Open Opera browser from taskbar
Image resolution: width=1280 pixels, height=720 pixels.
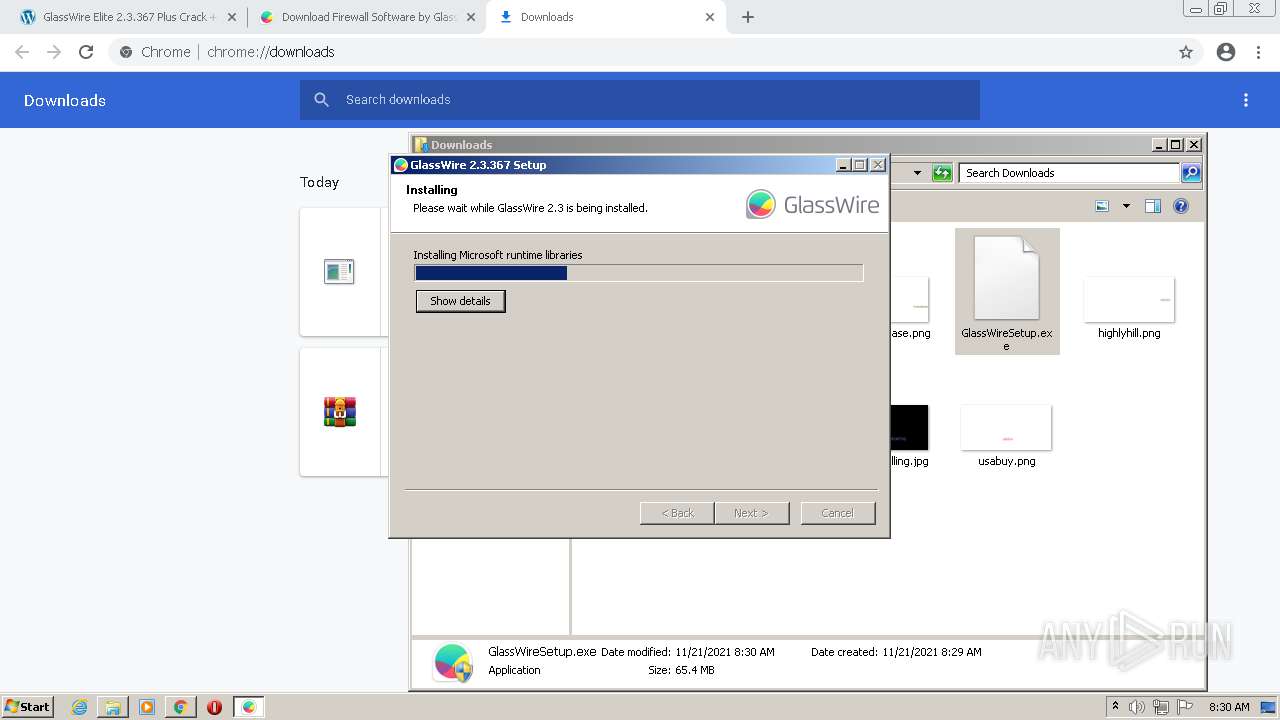click(214, 707)
